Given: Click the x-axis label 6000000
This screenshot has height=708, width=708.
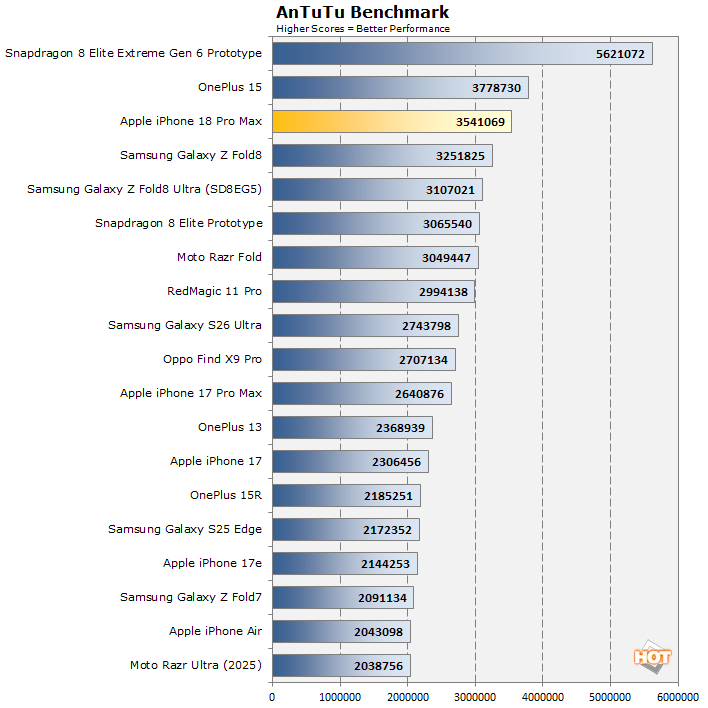Looking at the screenshot, I should click(x=678, y=698).
